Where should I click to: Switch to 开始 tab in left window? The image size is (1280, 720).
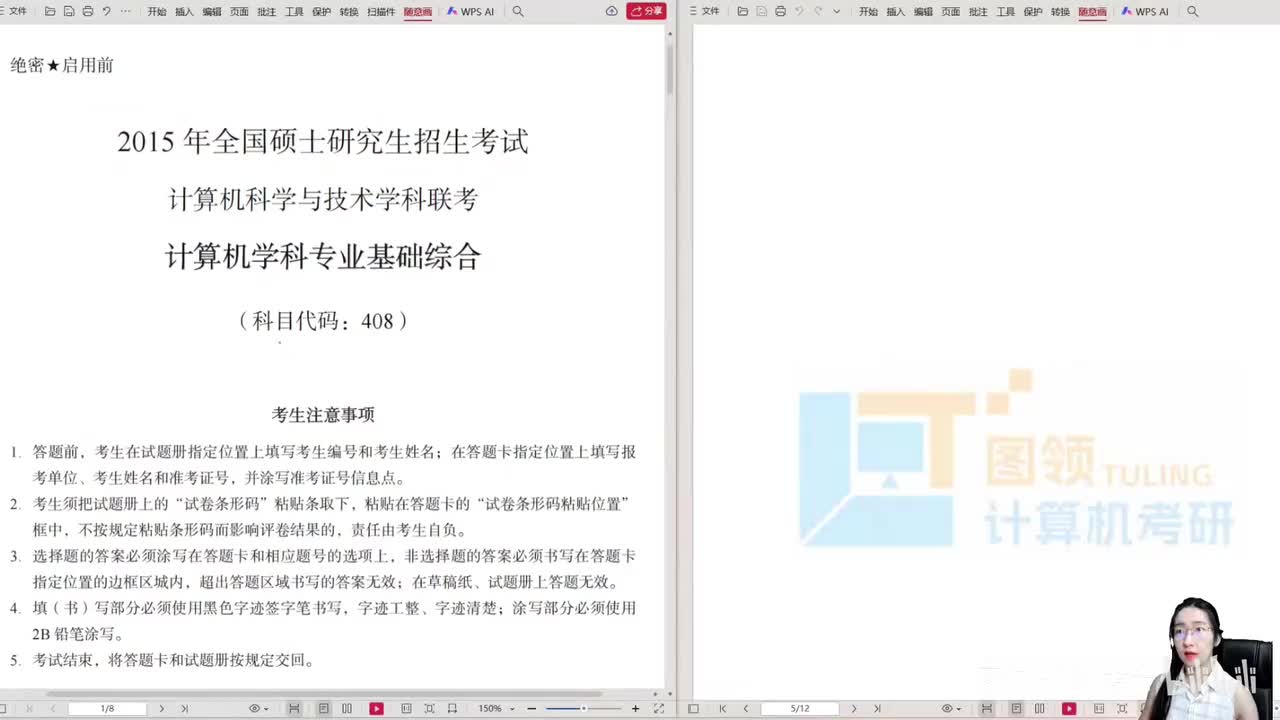157,12
